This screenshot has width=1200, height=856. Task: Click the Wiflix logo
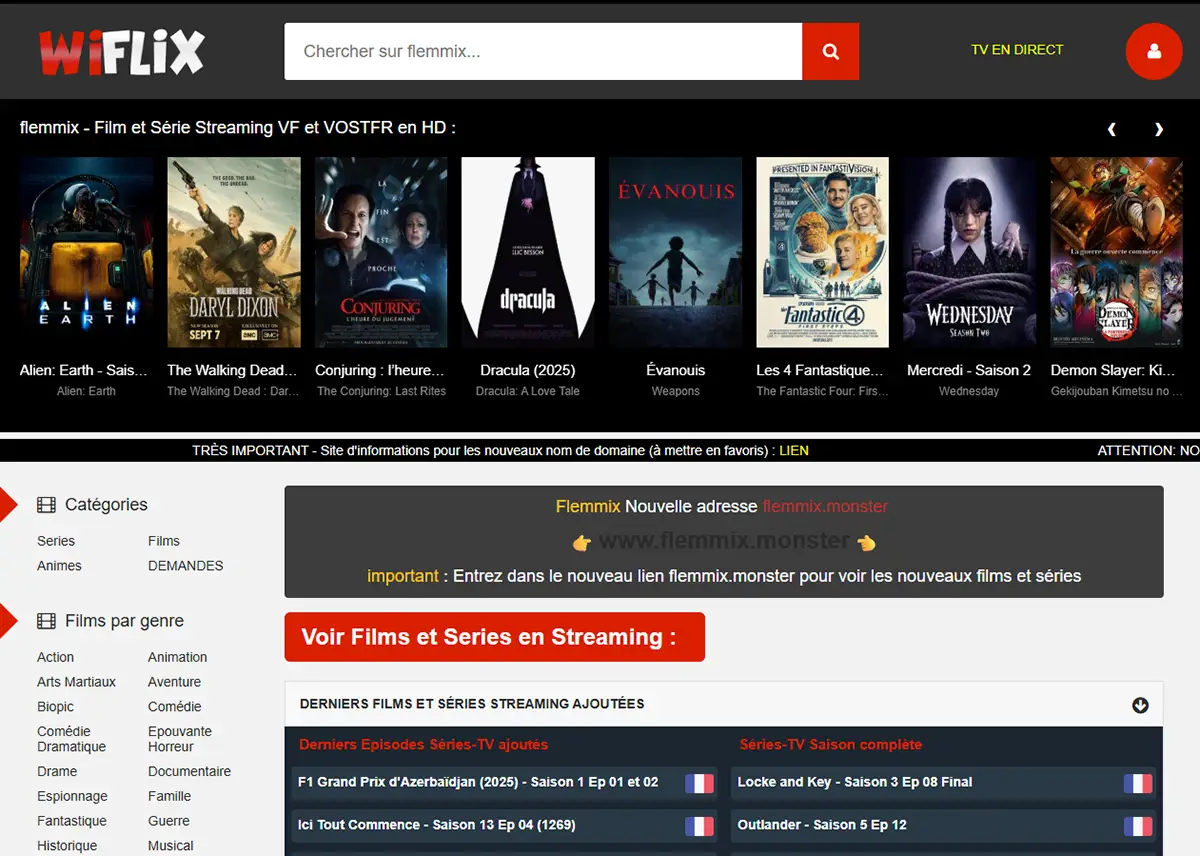coord(121,52)
